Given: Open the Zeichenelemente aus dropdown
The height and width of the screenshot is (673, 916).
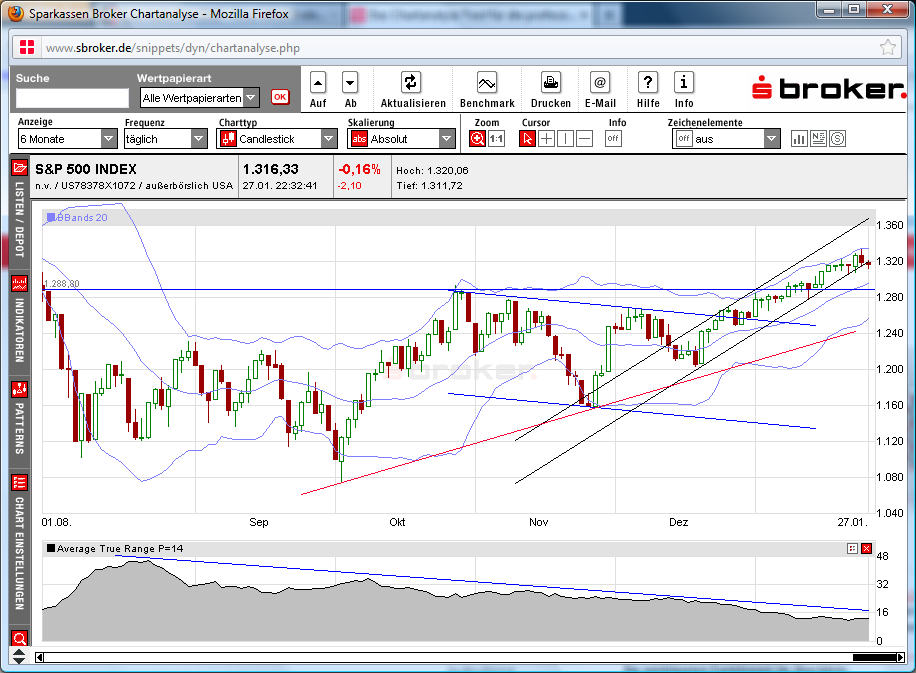Looking at the screenshot, I should (x=726, y=139).
